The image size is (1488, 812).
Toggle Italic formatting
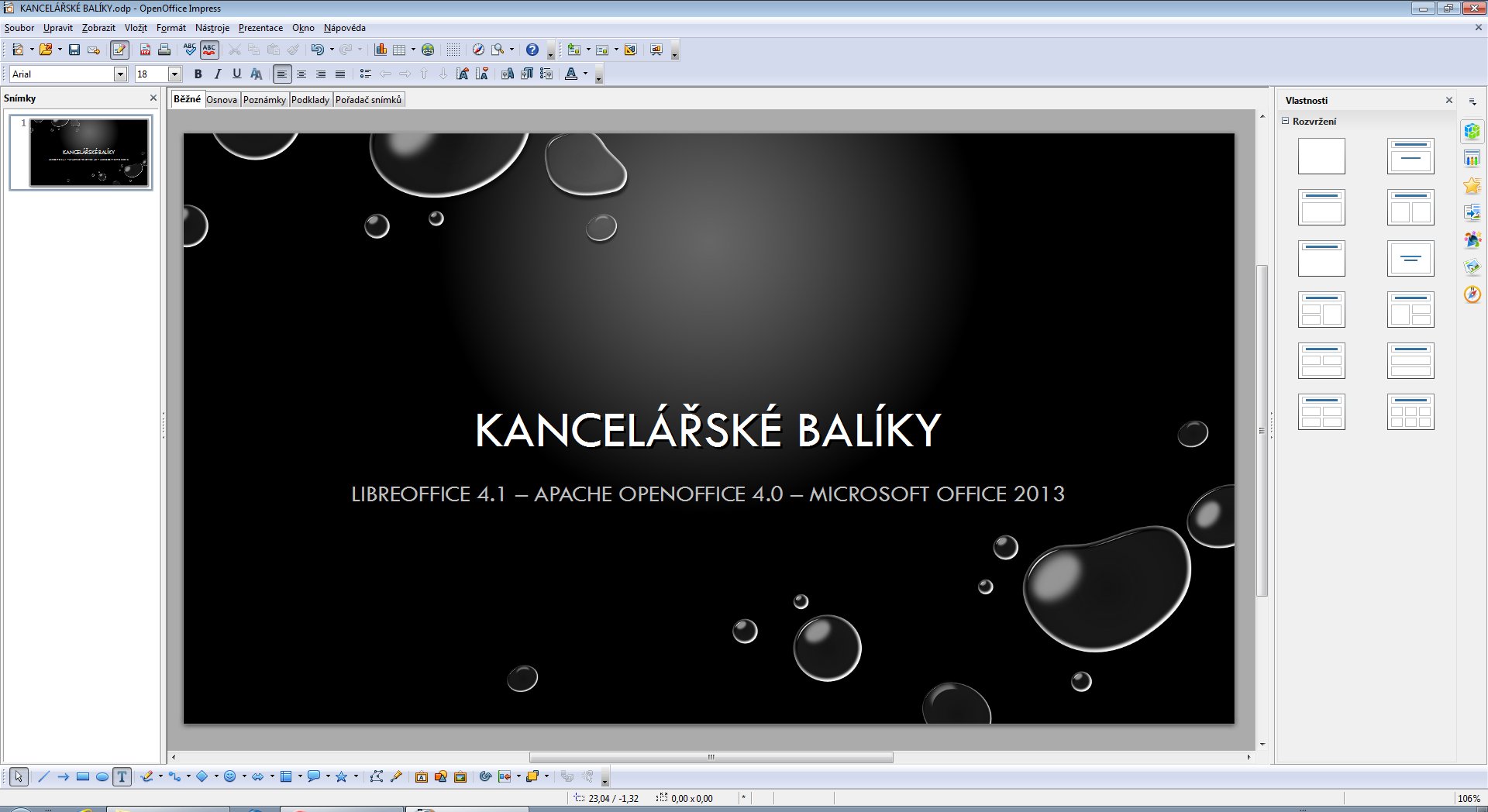[x=217, y=74]
